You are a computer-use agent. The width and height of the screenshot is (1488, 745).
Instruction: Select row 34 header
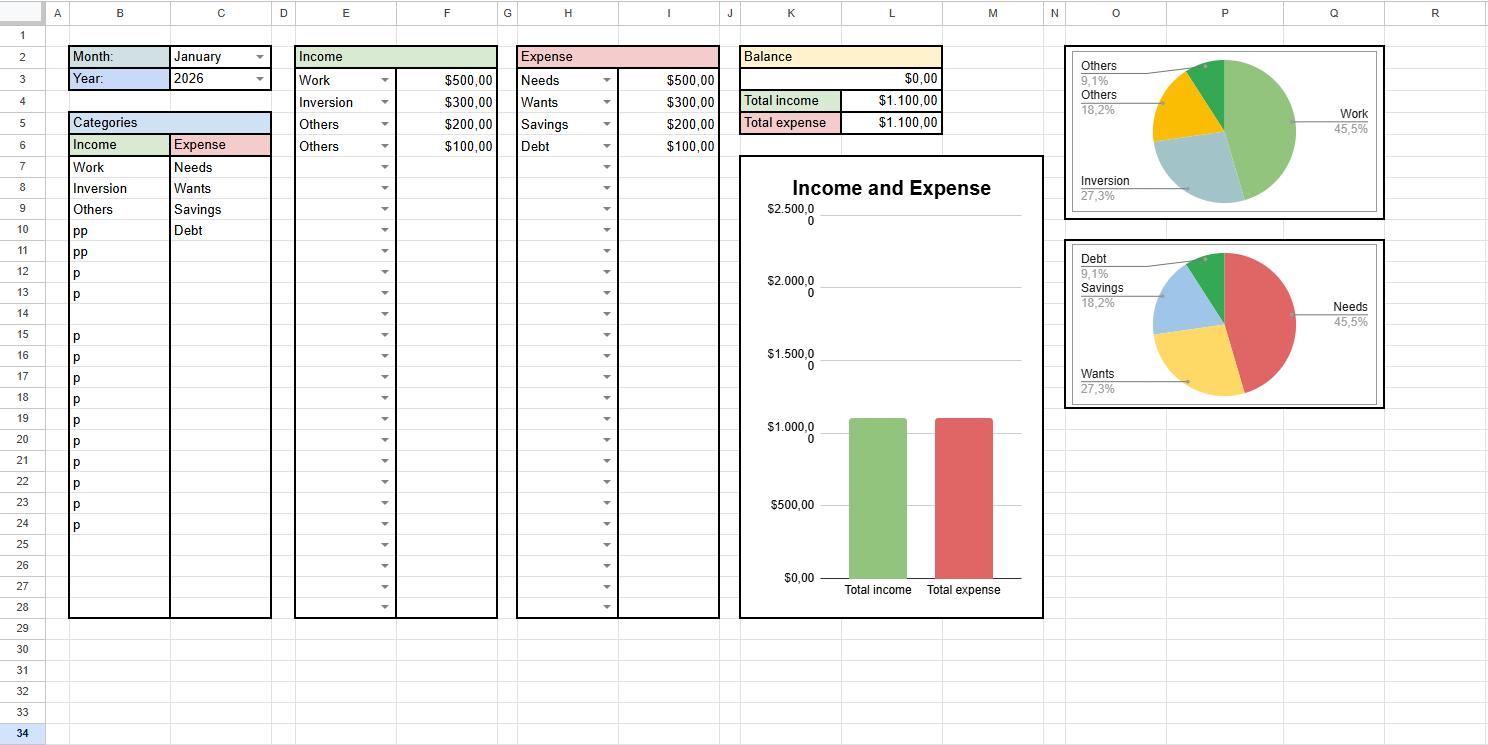tap(22, 734)
